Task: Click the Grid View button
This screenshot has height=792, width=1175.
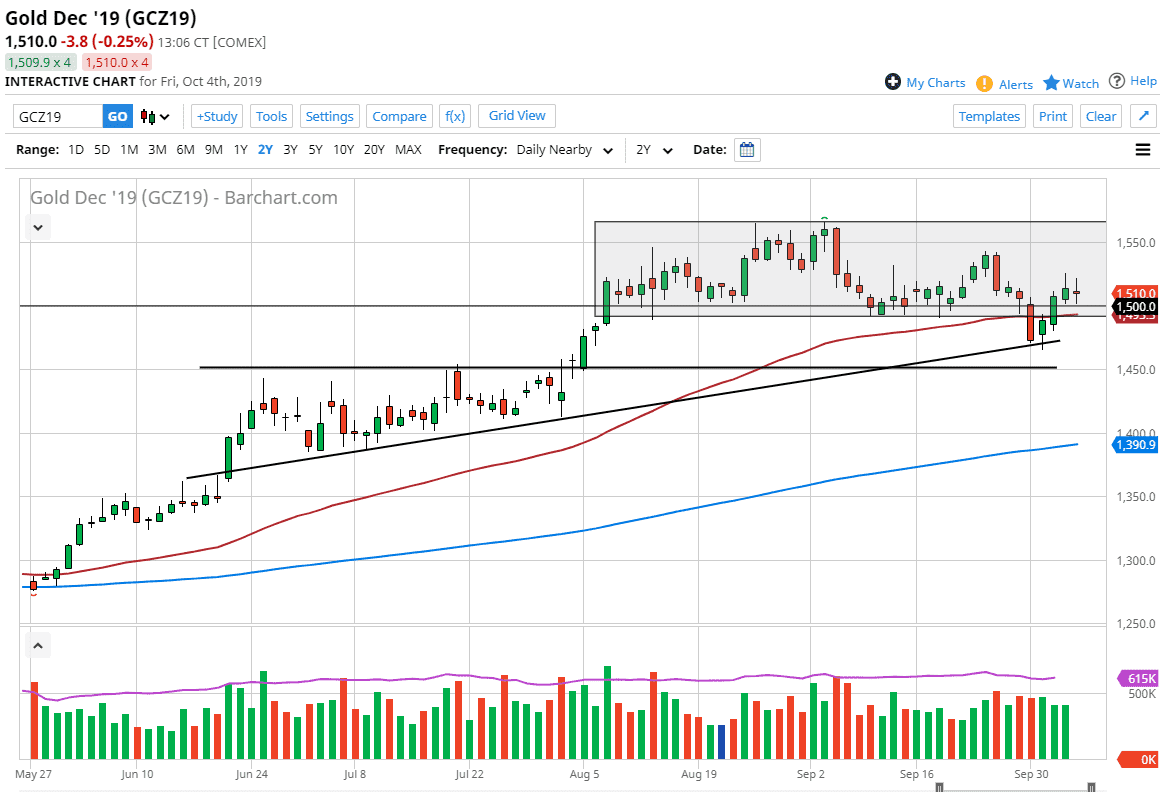Action: (x=517, y=116)
